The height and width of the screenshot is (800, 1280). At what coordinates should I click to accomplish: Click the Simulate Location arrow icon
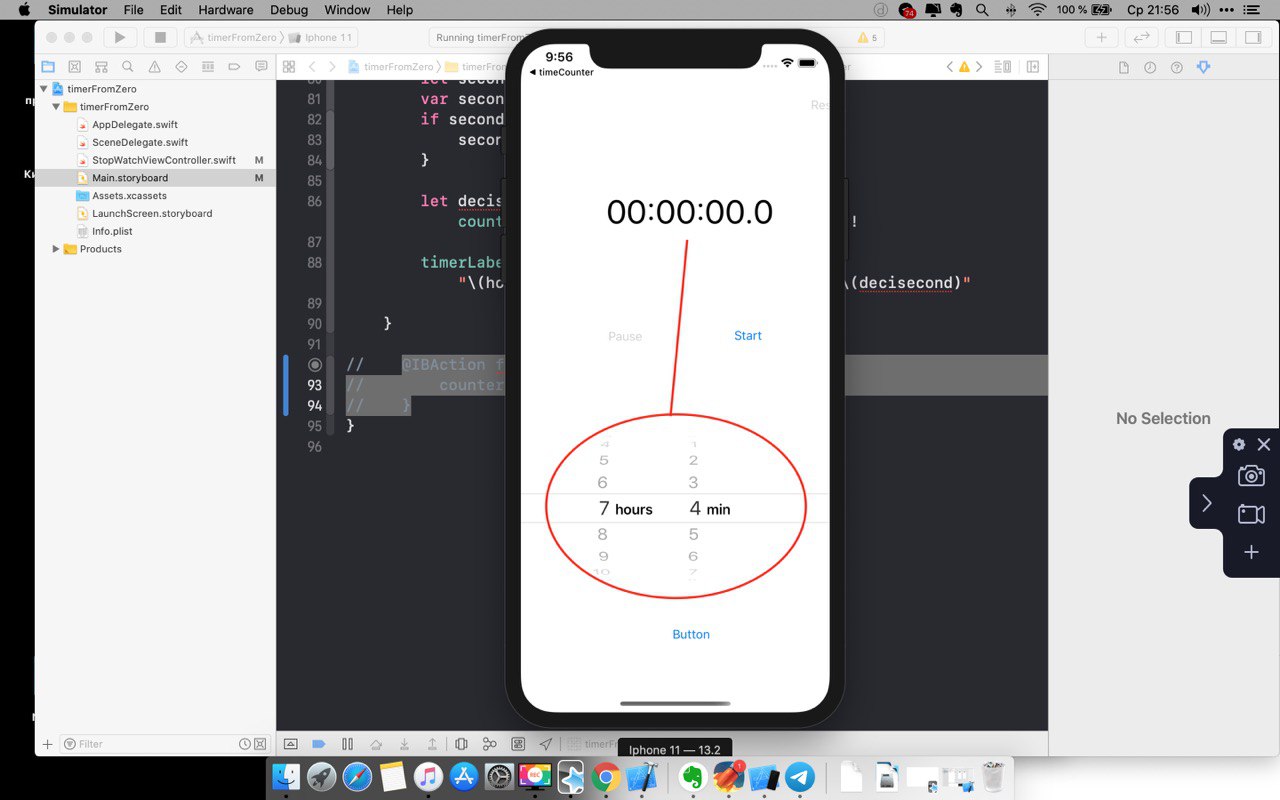[x=546, y=744]
